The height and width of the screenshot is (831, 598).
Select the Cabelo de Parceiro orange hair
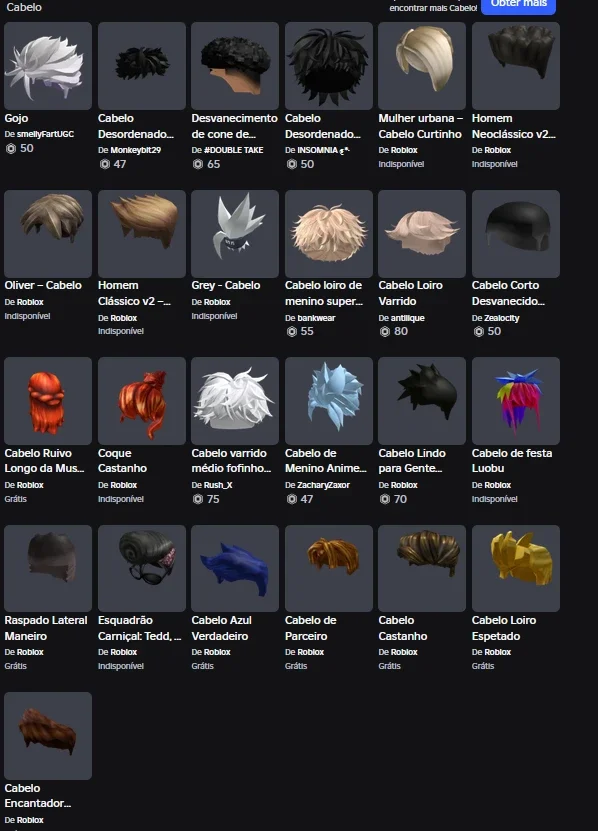point(329,568)
